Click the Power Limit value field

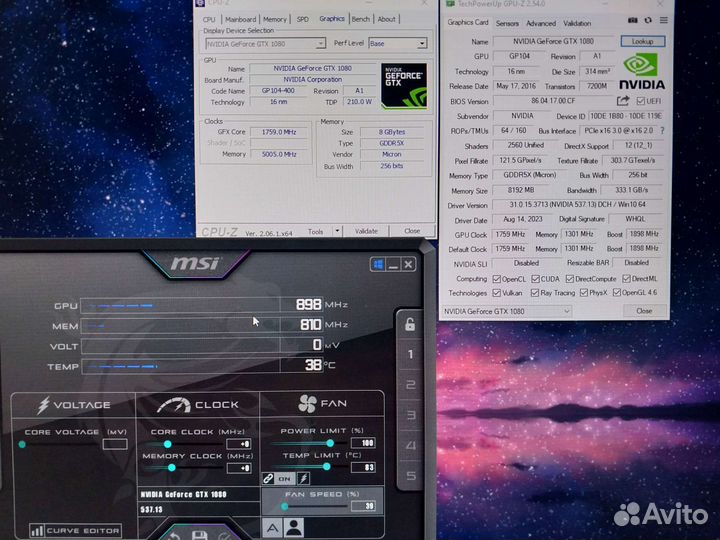363,443
